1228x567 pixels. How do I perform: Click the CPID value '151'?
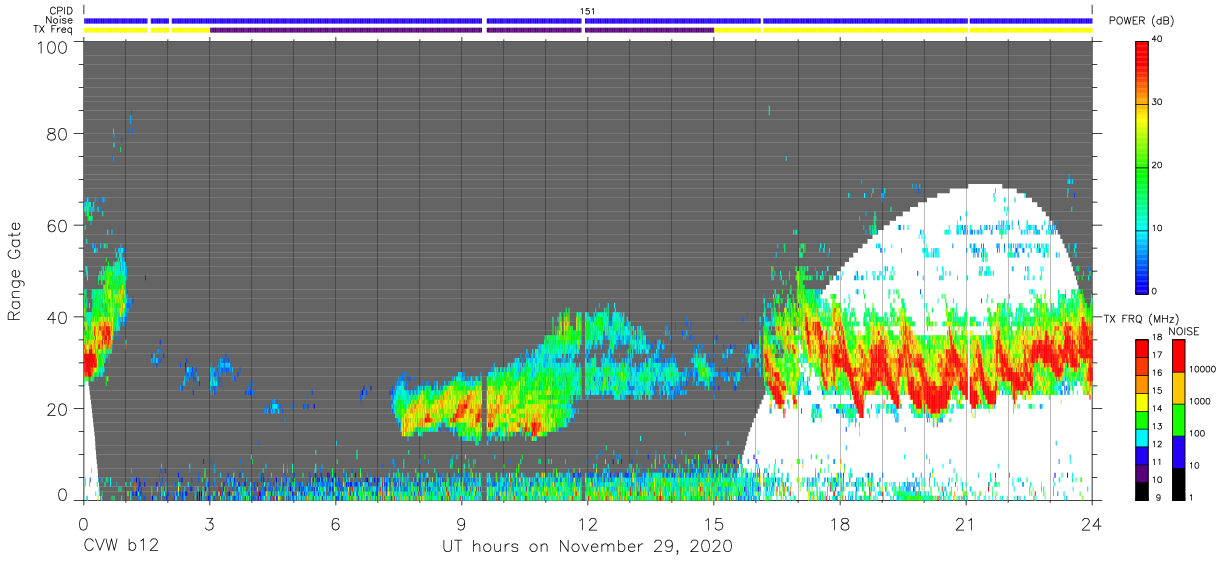coord(588,11)
